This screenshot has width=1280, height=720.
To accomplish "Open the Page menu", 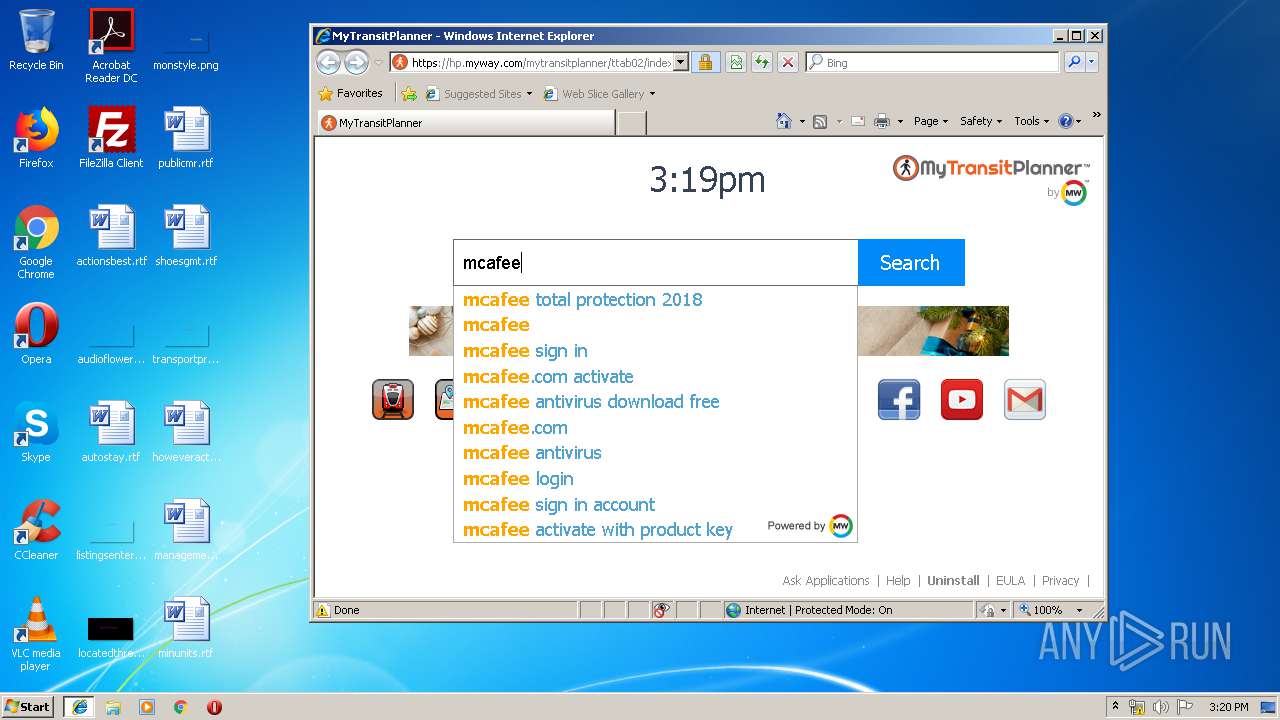I will (x=930, y=121).
